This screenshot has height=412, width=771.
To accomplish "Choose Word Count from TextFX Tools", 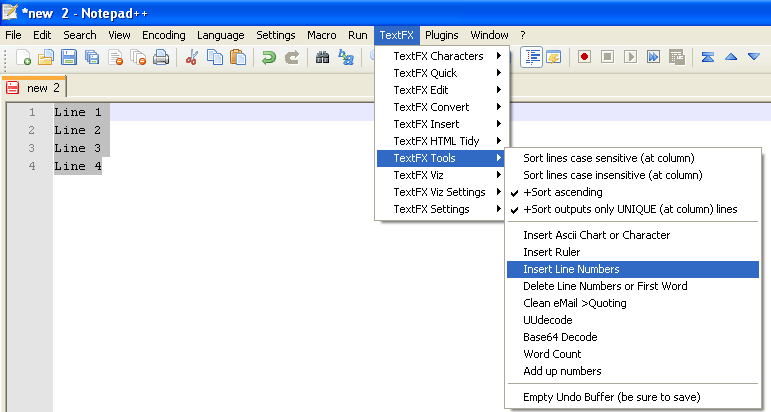I will pyautogui.click(x=552, y=354).
